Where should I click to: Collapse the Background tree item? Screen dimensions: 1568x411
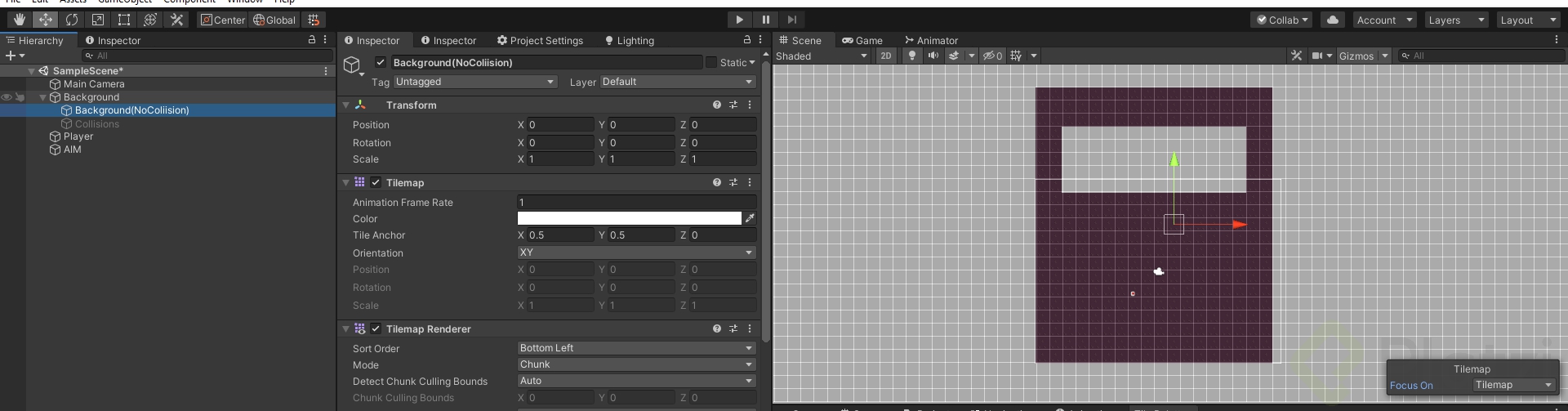click(43, 97)
